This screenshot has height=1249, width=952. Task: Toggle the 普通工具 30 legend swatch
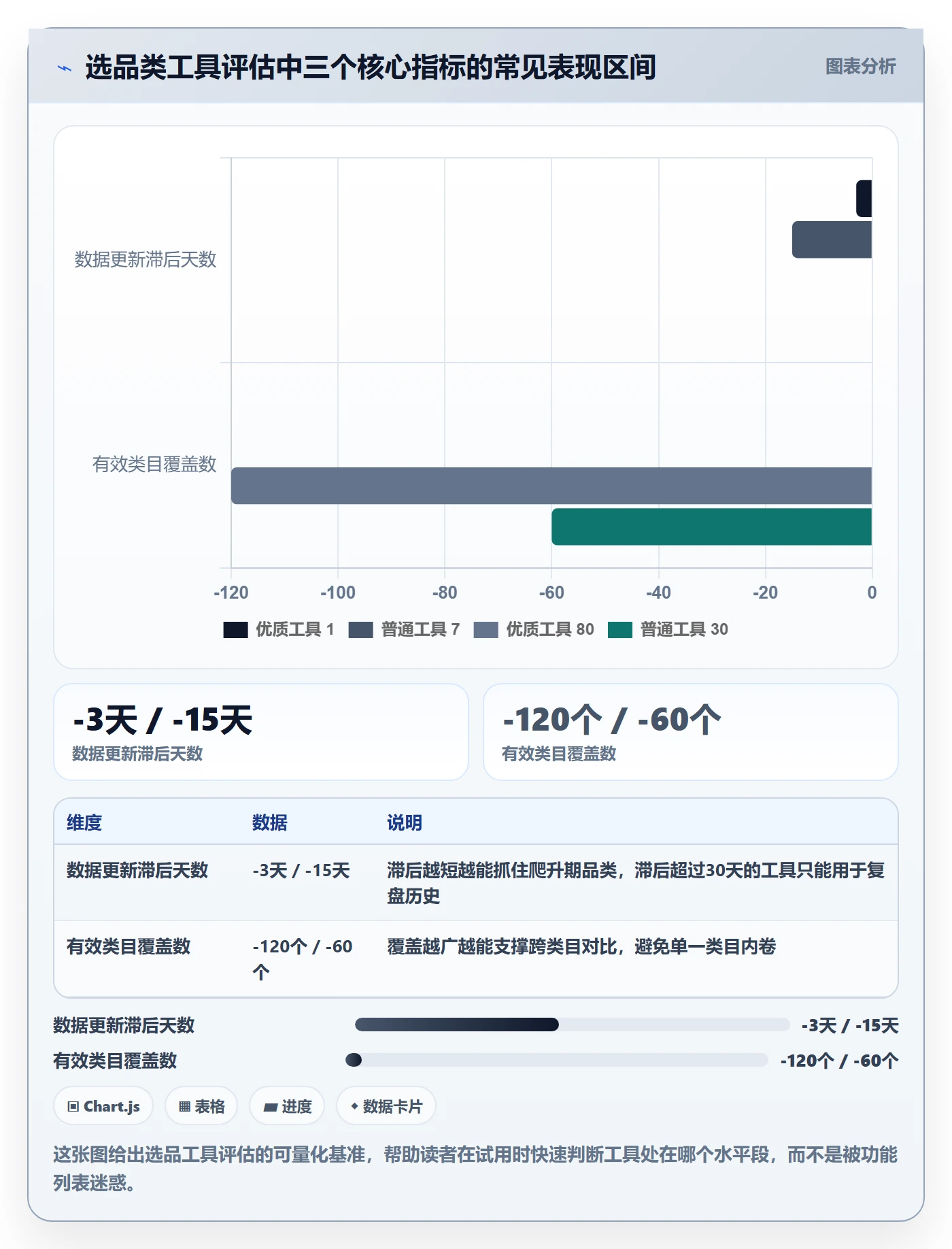[x=620, y=630]
